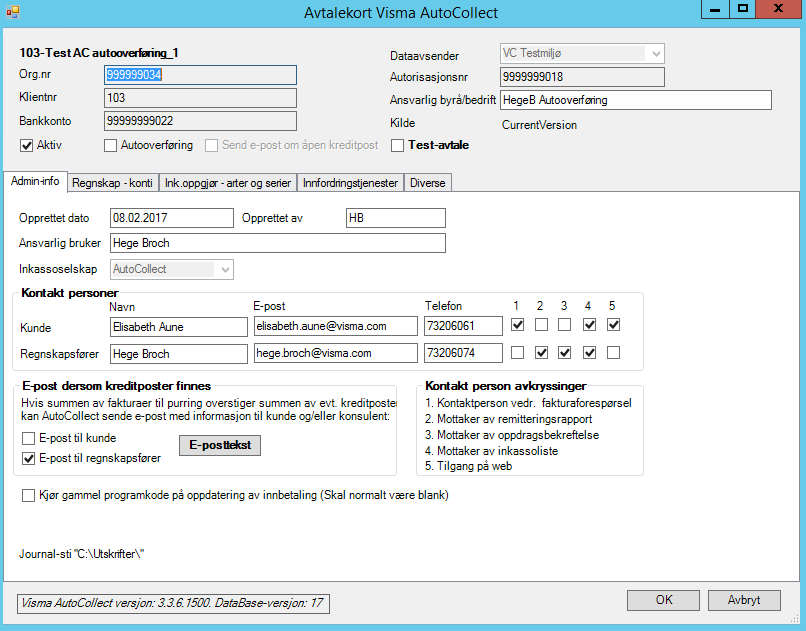Edit the Ansvarlig bruker field
The image size is (806, 631).
[x=278, y=243]
